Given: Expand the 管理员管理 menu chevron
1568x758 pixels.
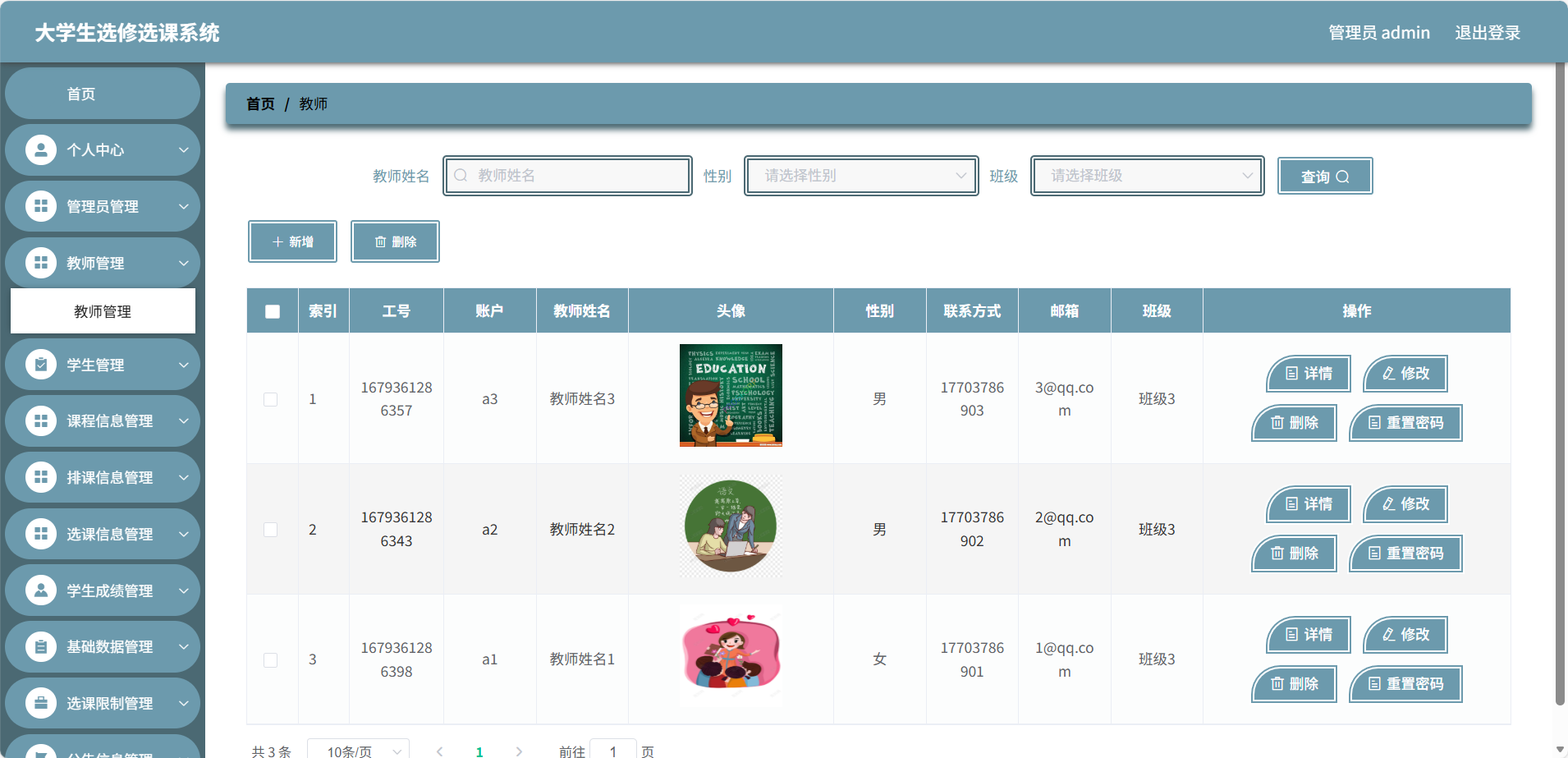Looking at the screenshot, I should pos(184,206).
